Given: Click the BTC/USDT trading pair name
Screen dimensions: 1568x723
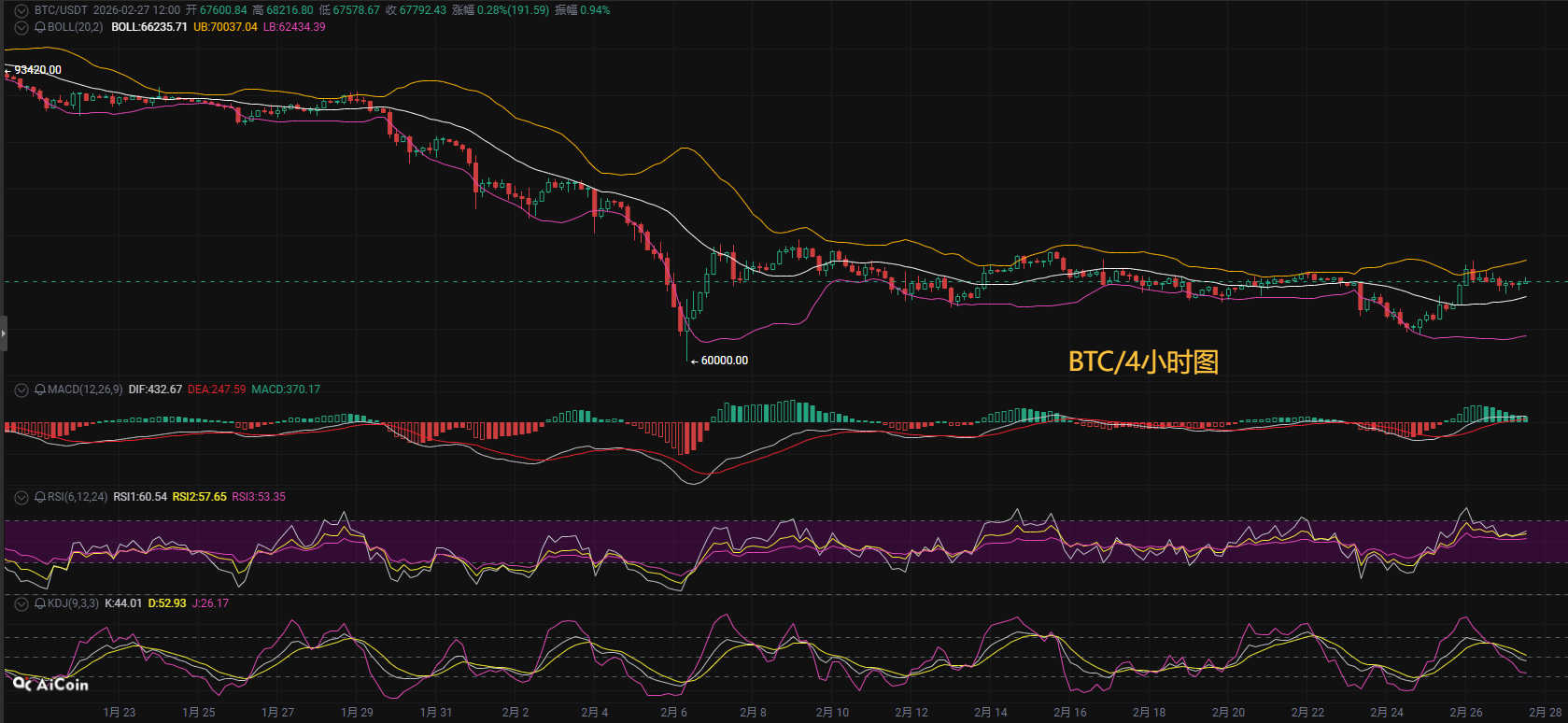Looking at the screenshot, I should point(61,10).
